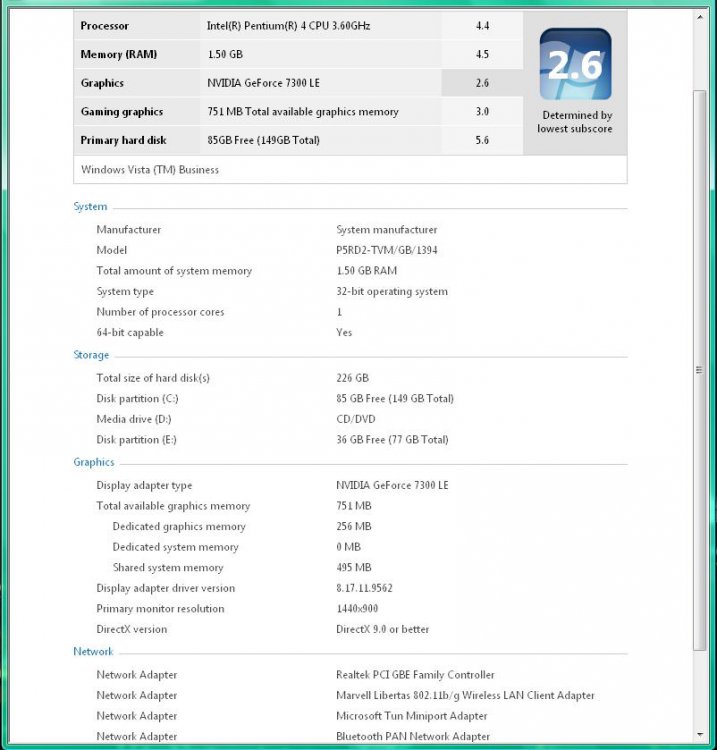Image resolution: width=717 pixels, height=750 pixels.
Task: Select the Memory (RAM) row label
Action: coord(119,55)
